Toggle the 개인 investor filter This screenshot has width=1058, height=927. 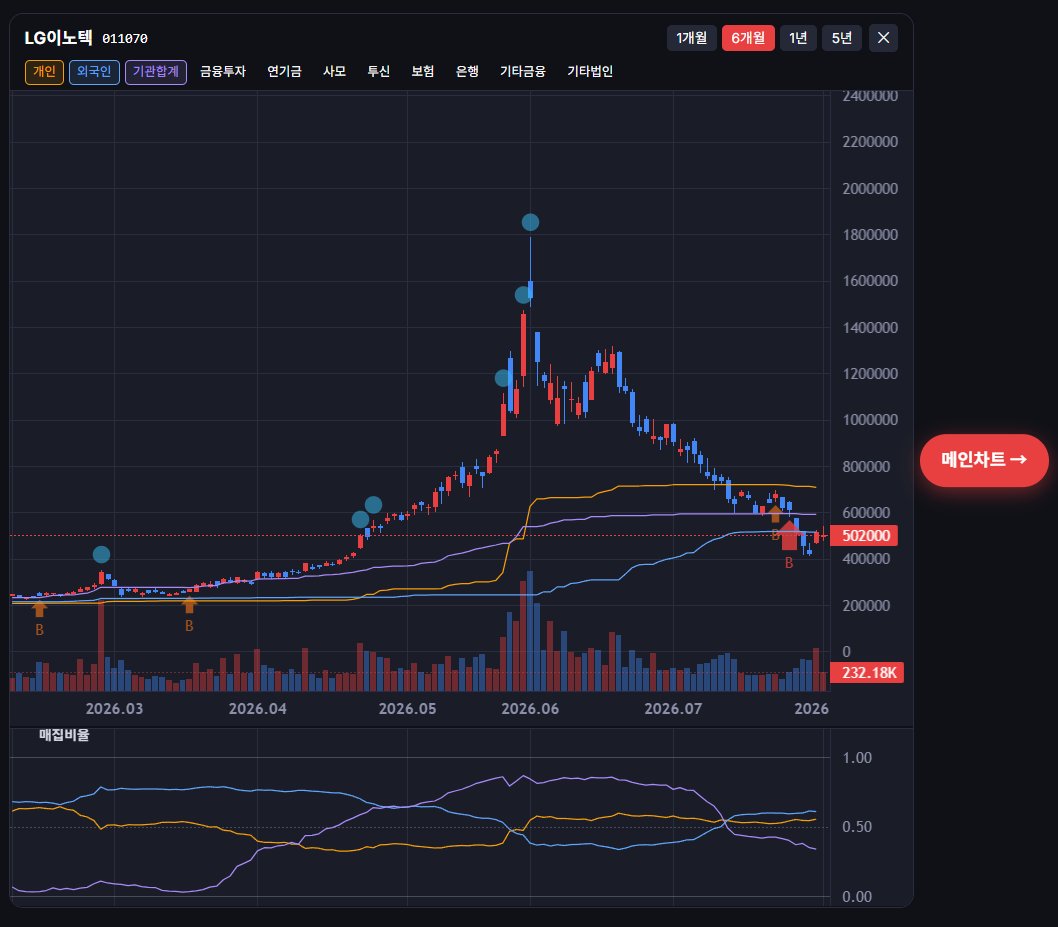tap(45, 72)
